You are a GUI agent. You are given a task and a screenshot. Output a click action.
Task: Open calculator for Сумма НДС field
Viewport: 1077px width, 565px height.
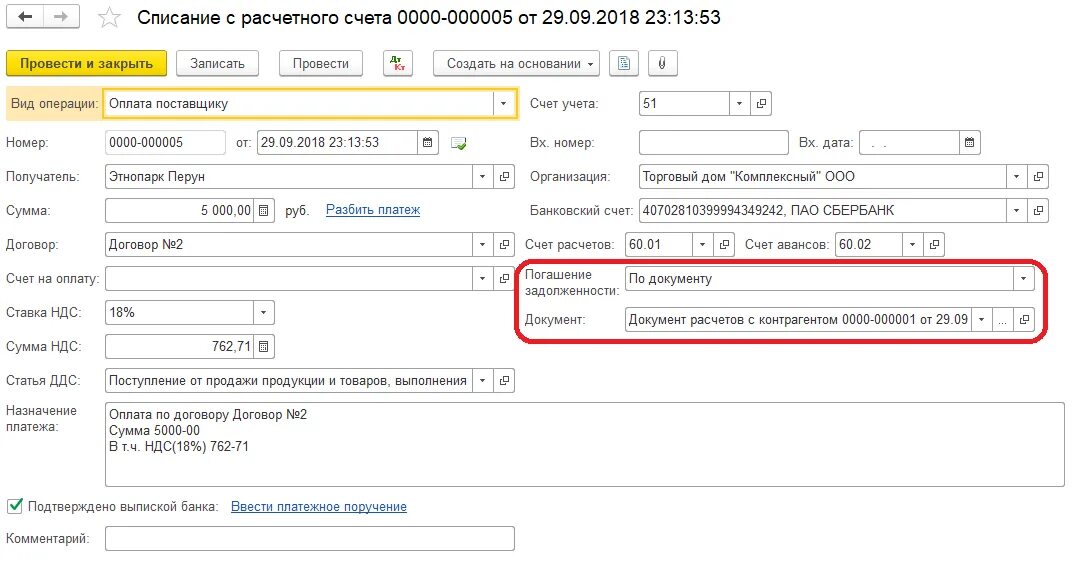click(x=264, y=347)
